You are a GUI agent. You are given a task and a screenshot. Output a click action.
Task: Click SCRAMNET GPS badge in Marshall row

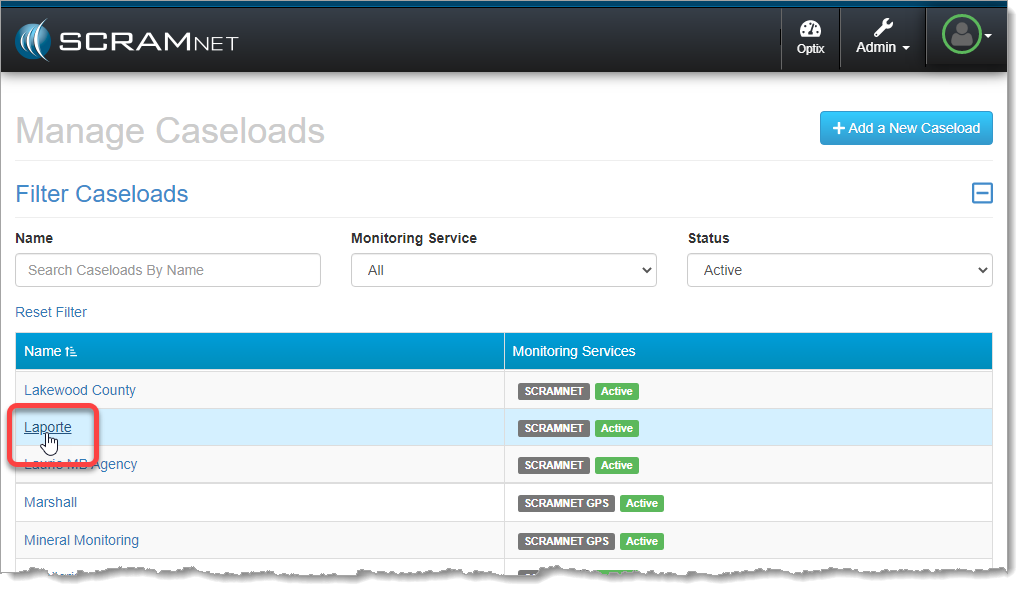566,503
